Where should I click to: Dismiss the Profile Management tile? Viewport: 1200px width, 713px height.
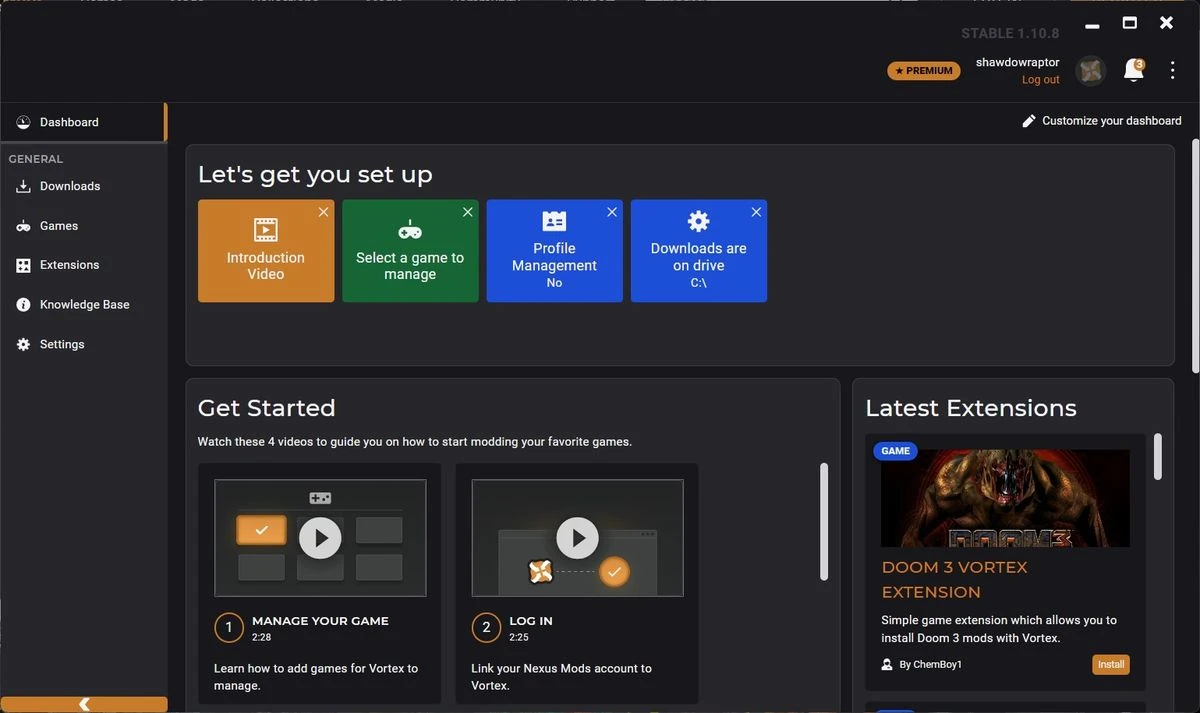(612, 212)
